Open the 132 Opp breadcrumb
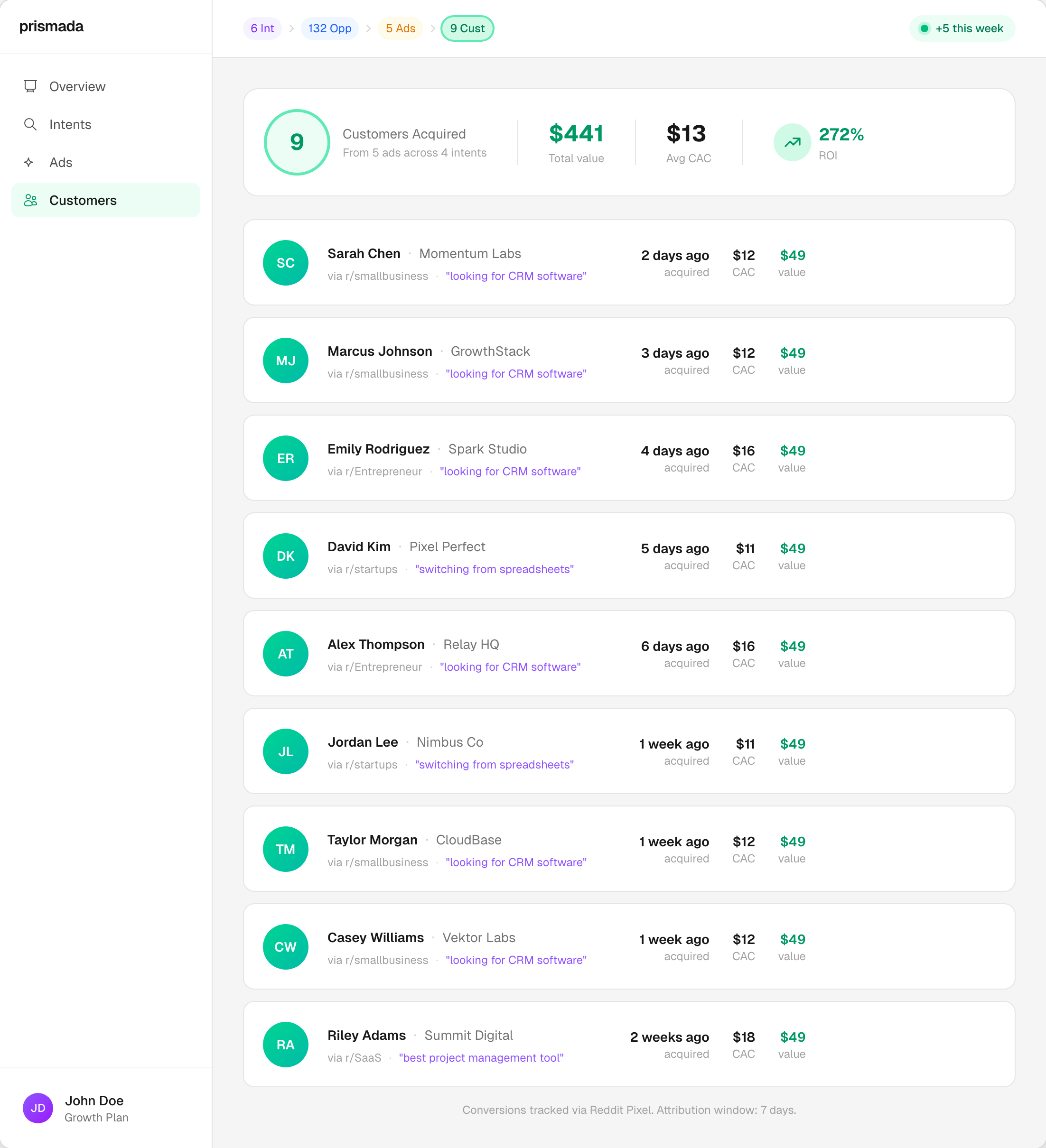The image size is (1046, 1148). pyautogui.click(x=329, y=28)
